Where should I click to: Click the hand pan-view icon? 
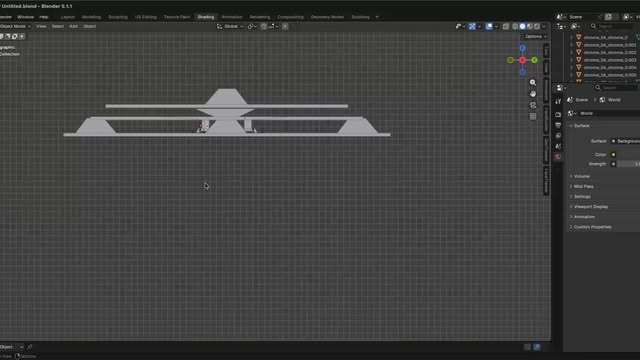coord(533,94)
